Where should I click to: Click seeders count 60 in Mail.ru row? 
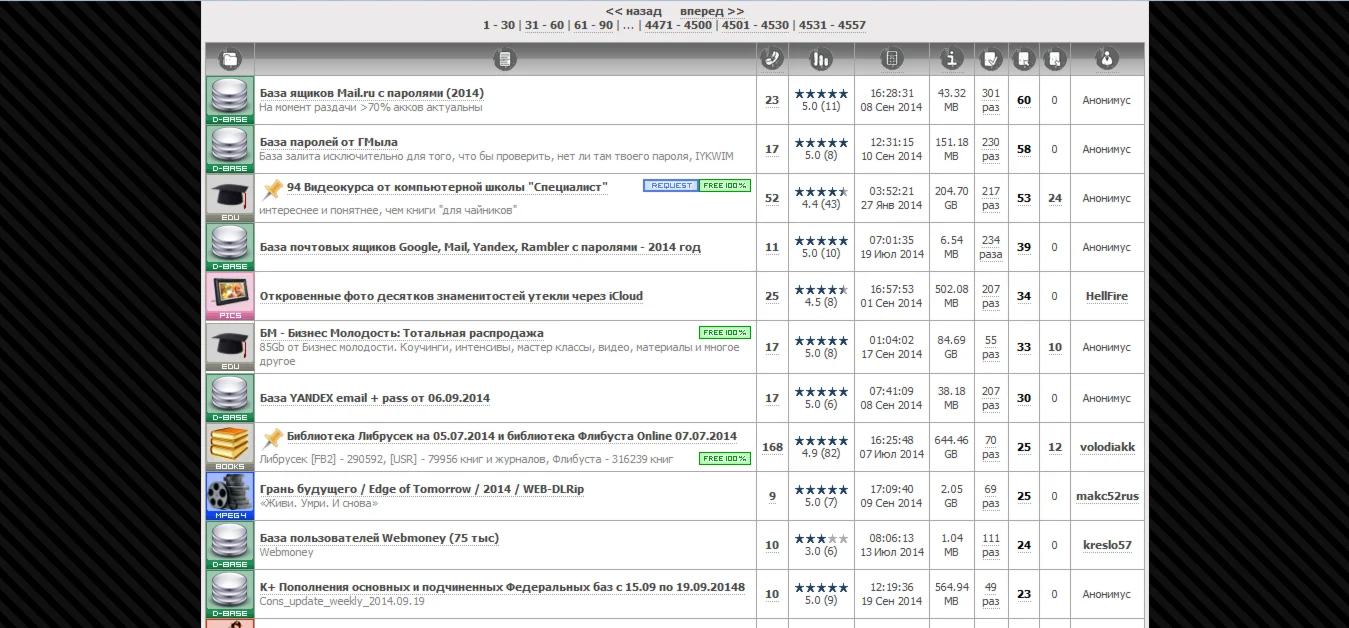click(1024, 100)
